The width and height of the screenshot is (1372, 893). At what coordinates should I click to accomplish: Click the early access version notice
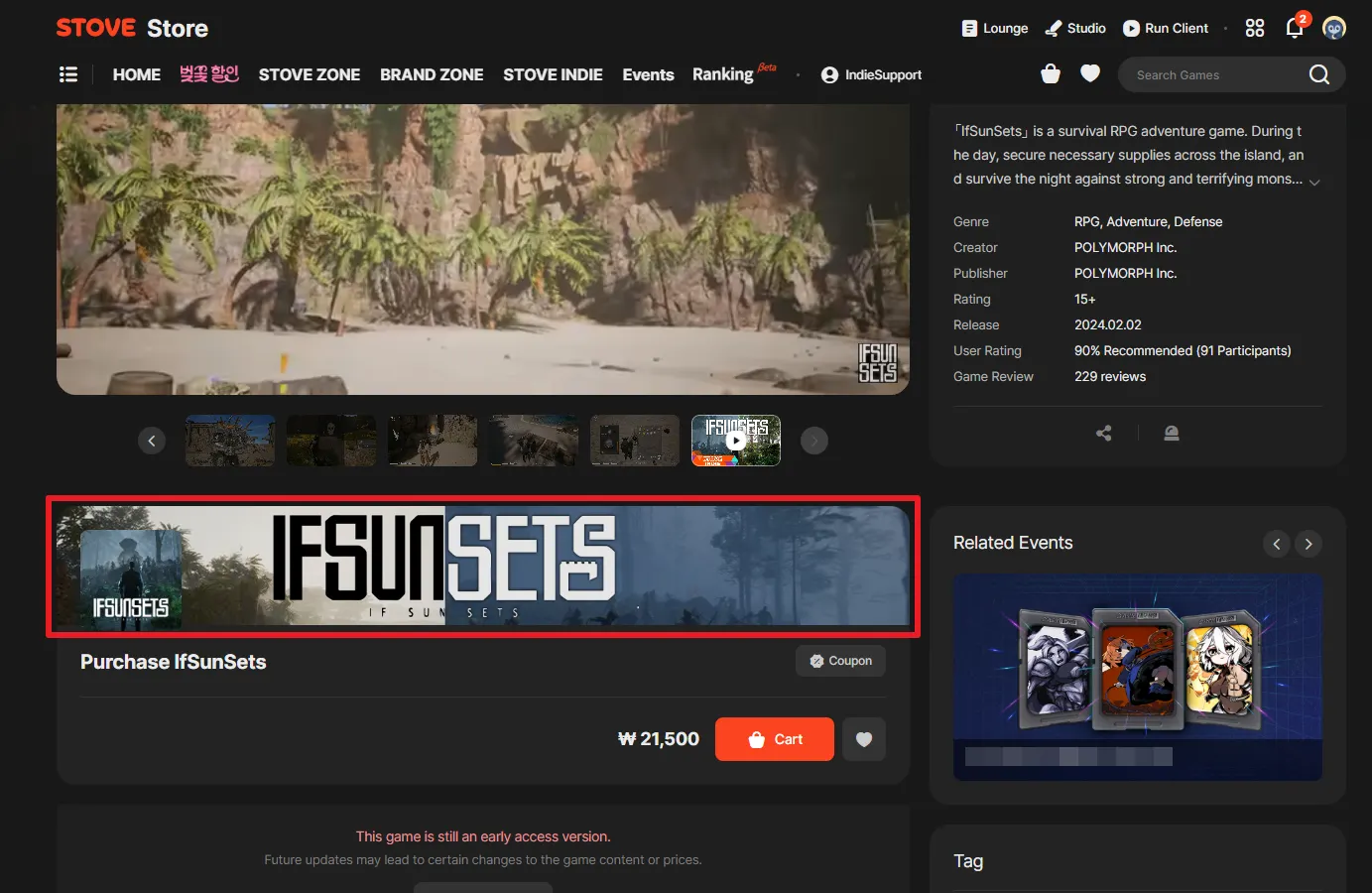(483, 836)
